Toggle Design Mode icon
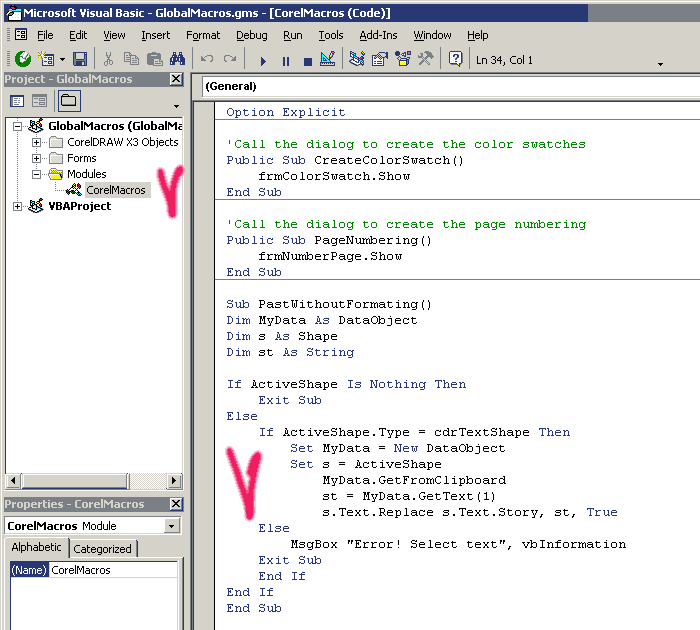The height and width of the screenshot is (630, 700). pos(328,59)
